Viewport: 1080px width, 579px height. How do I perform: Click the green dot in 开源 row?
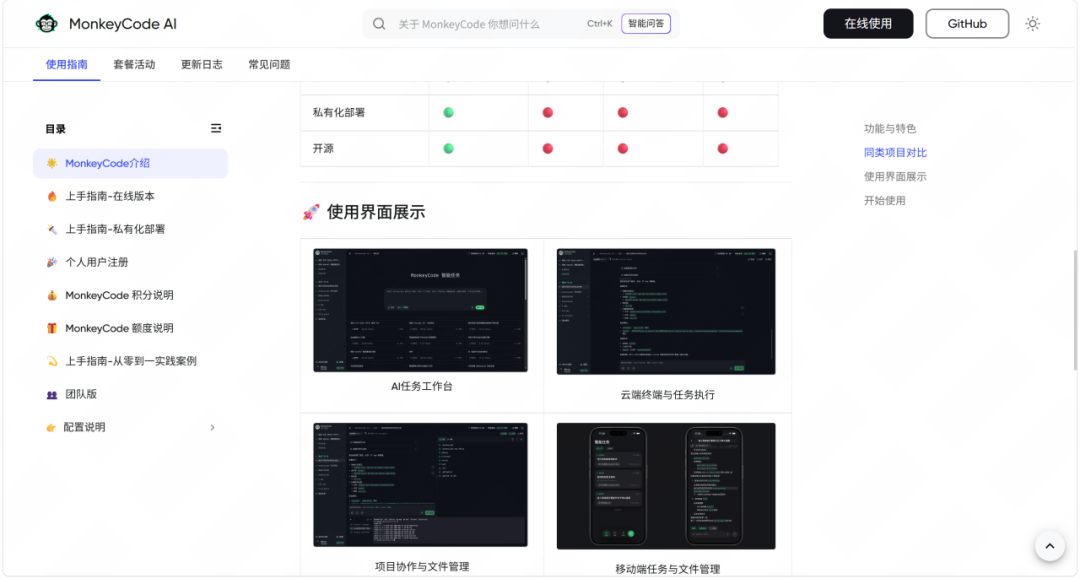448,148
